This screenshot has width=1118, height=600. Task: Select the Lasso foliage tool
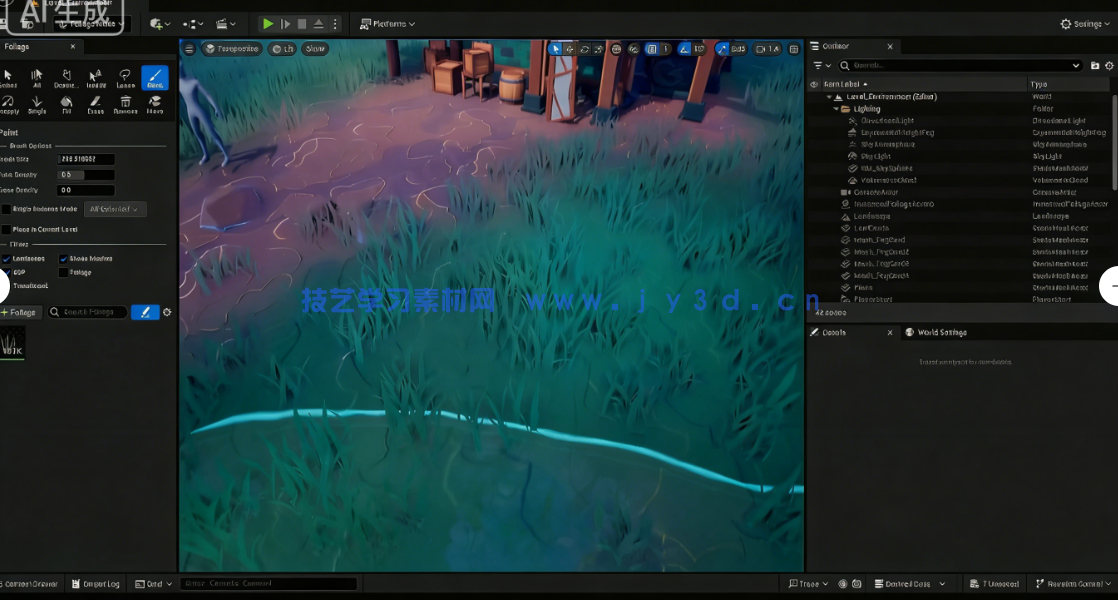pos(125,78)
